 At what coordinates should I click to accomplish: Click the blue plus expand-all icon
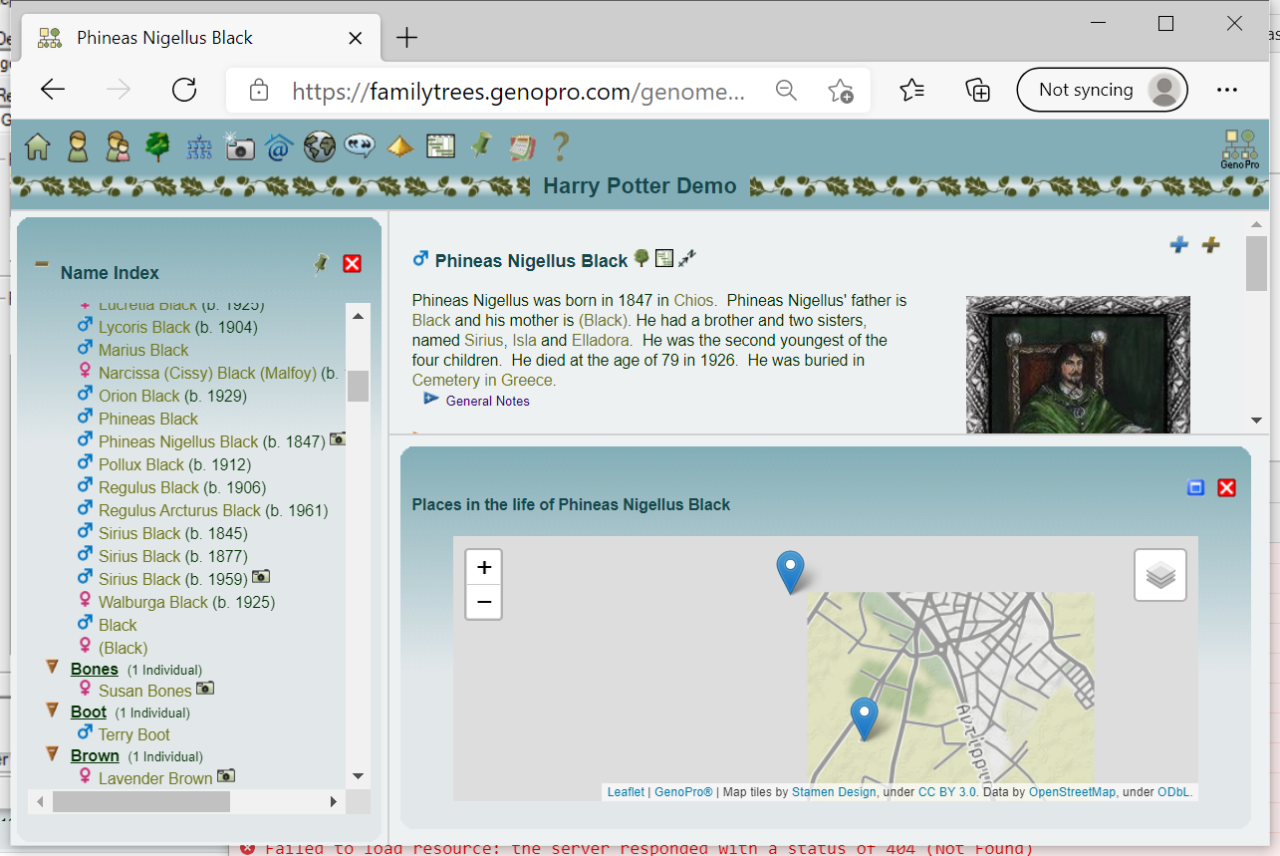pos(1179,244)
